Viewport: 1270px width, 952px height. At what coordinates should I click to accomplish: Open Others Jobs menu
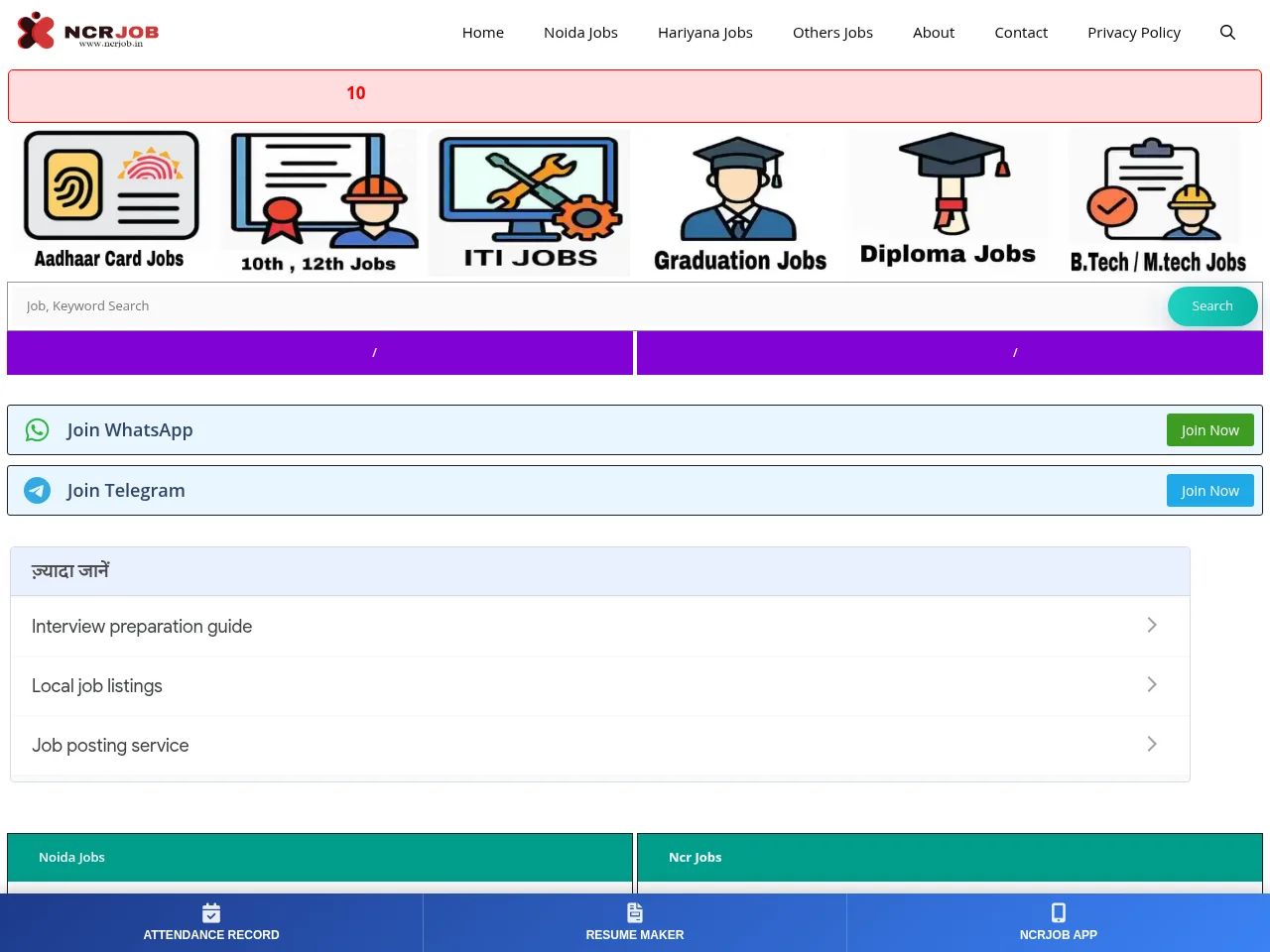pos(832,33)
